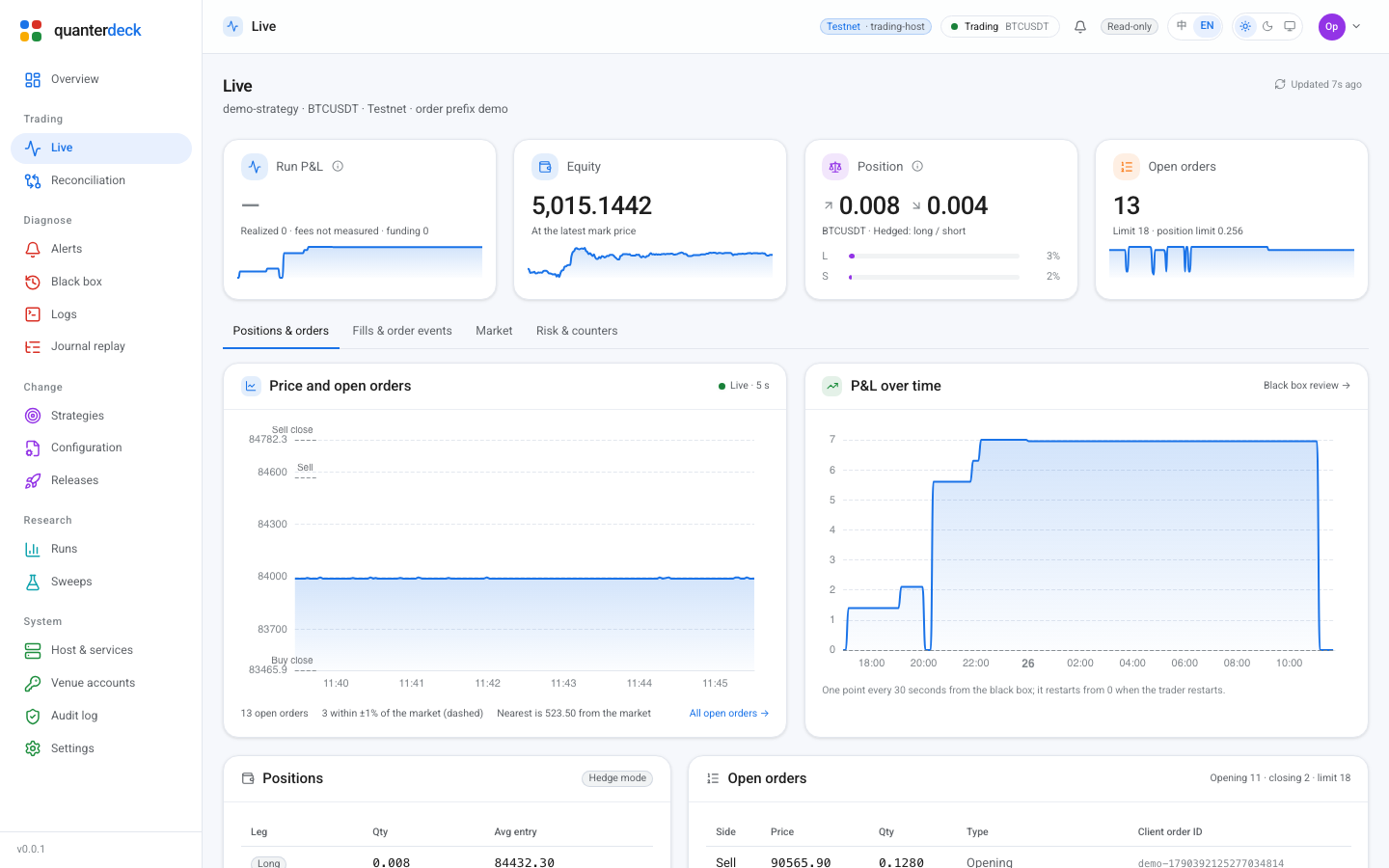Click the Position info icon
Image resolution: width=1389 pixels, height=868 pixels.
click(x=917, y=166)
